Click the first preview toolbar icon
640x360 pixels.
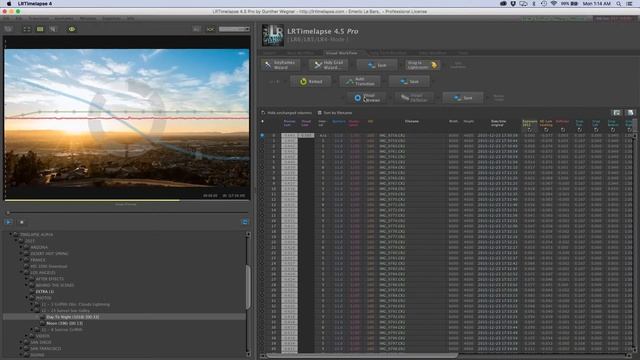[x=9, y=29]
